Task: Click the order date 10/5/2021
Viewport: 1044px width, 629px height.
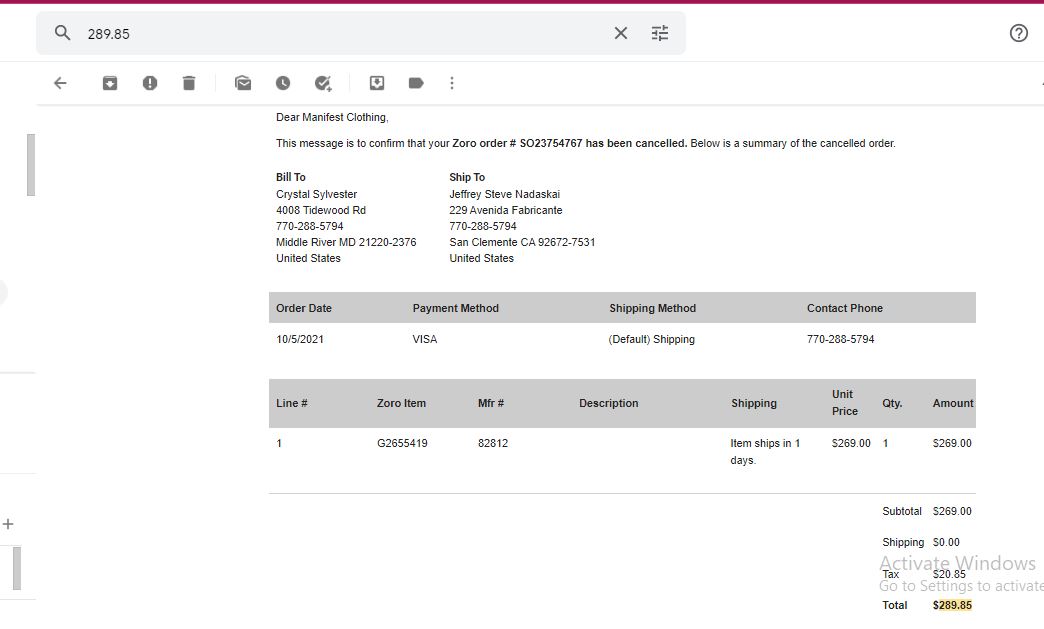Action: (x=300, y=339)
